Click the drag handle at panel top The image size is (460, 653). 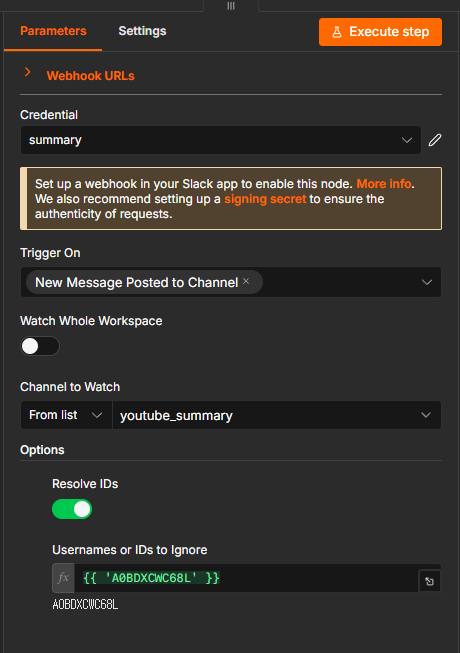click(x=231, y=6)
